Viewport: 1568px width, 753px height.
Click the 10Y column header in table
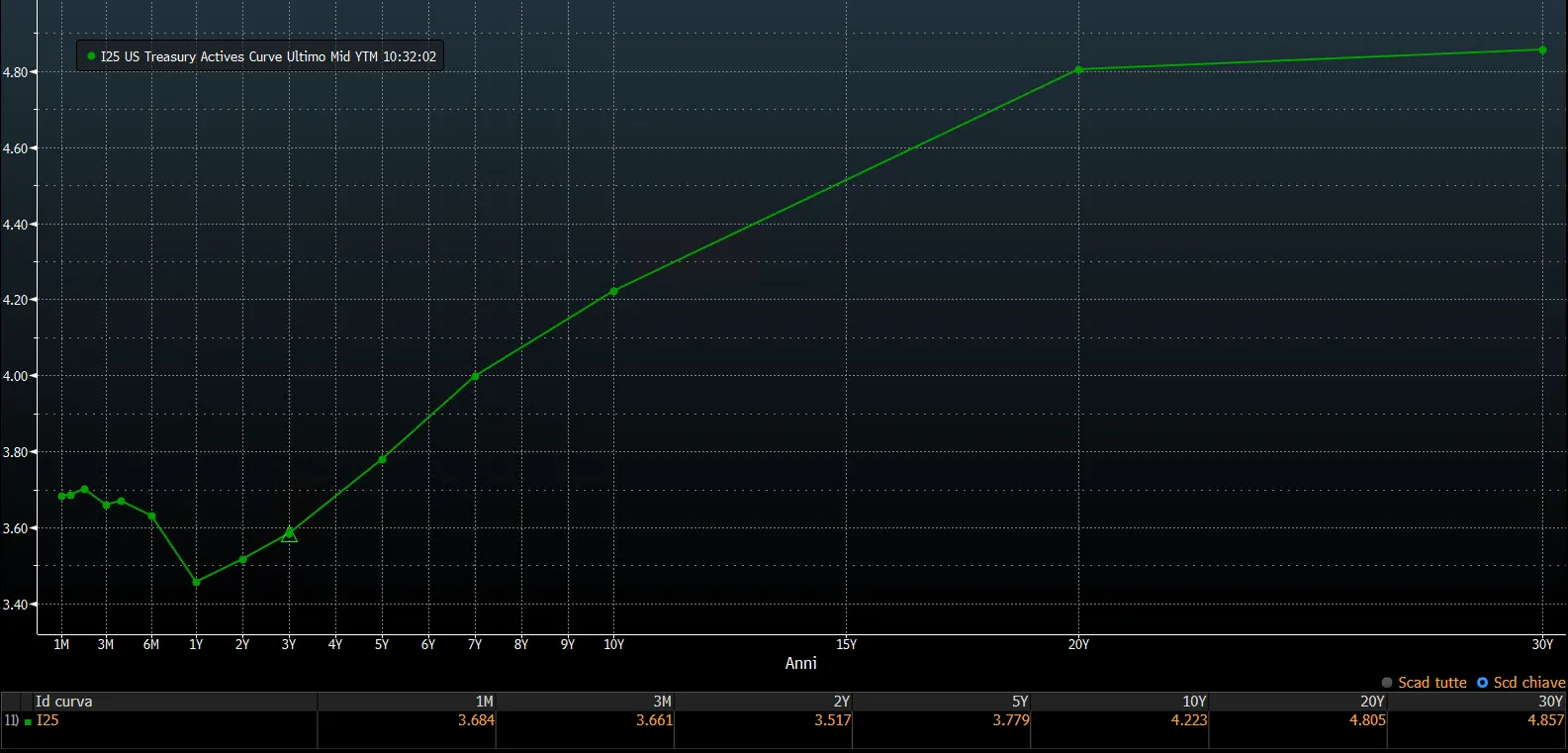1194,702
